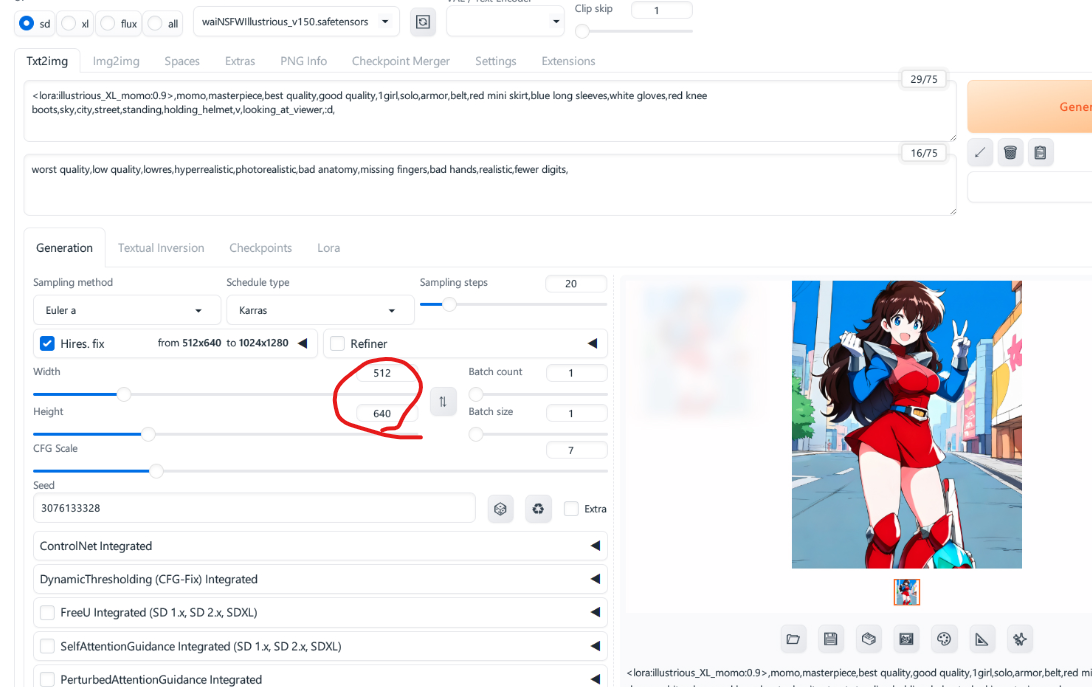
Task: Open the Extensions tab
Action: click(x=568, y=61)
